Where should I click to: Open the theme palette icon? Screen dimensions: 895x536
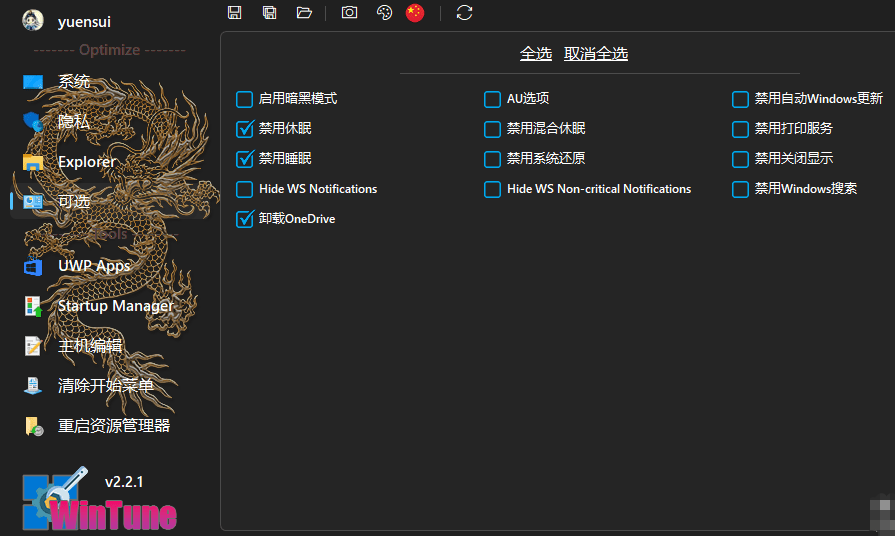pos(384,13)
